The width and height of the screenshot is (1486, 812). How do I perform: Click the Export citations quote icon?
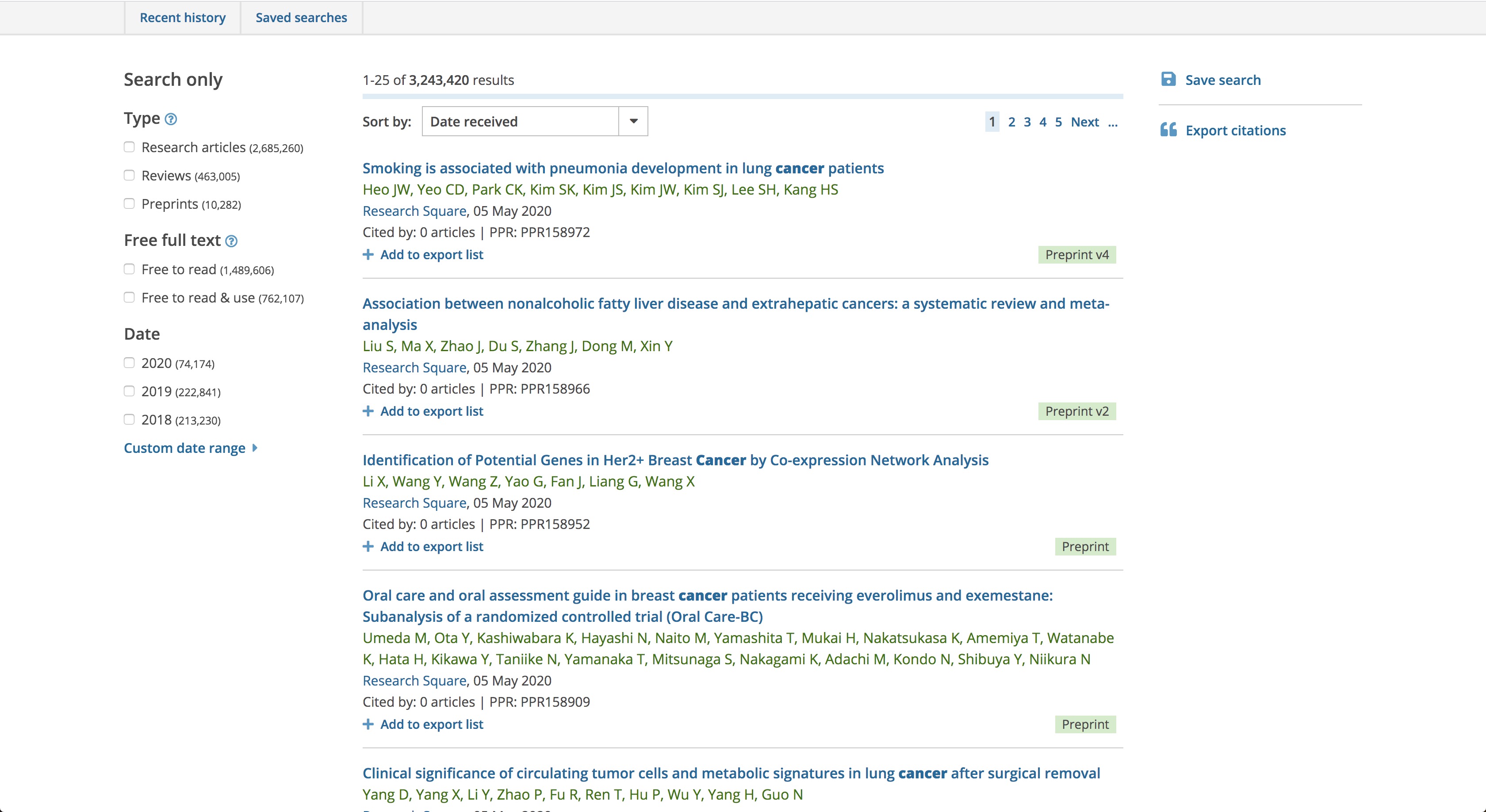(1168, 130)
